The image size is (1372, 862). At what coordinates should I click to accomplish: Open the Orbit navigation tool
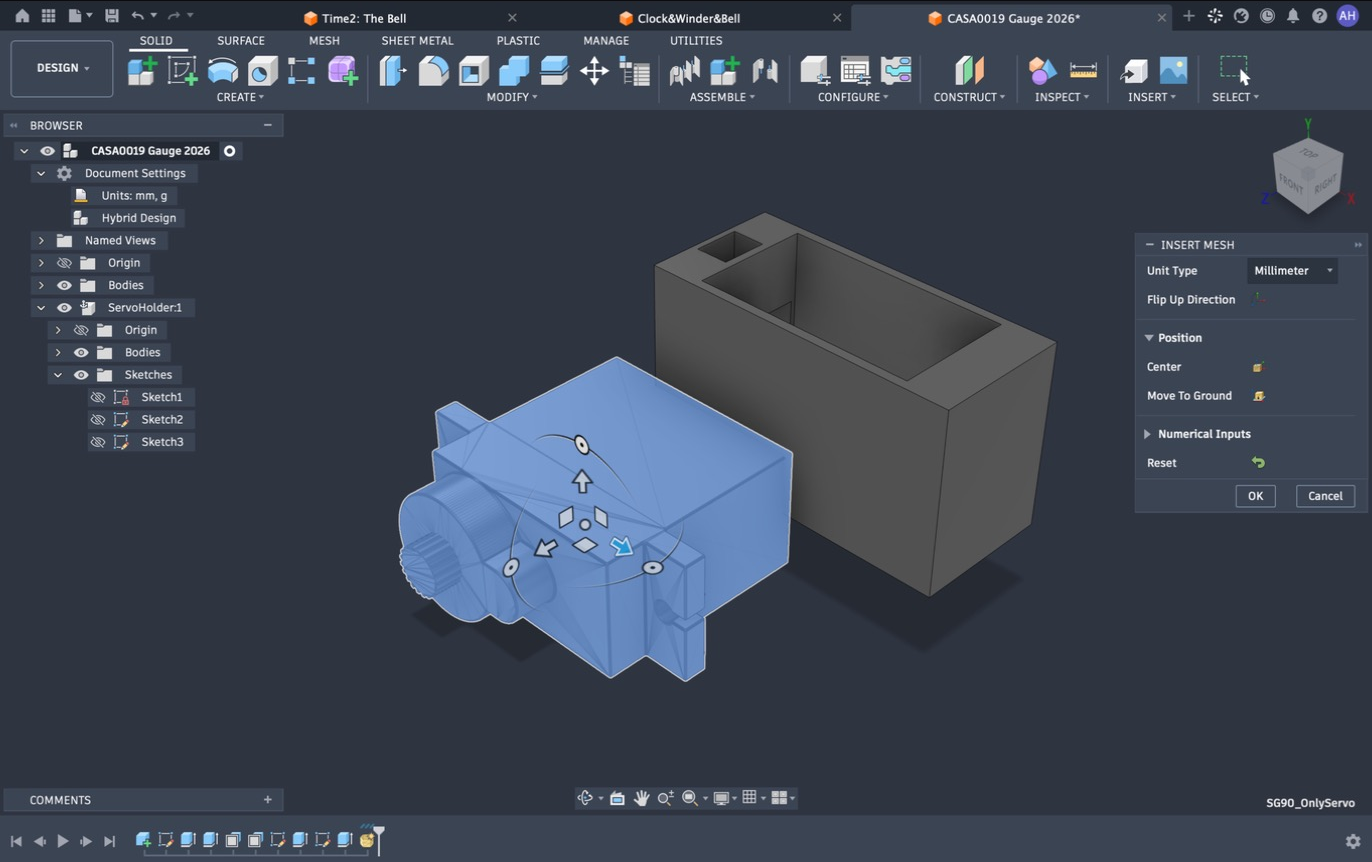point(586,798)
